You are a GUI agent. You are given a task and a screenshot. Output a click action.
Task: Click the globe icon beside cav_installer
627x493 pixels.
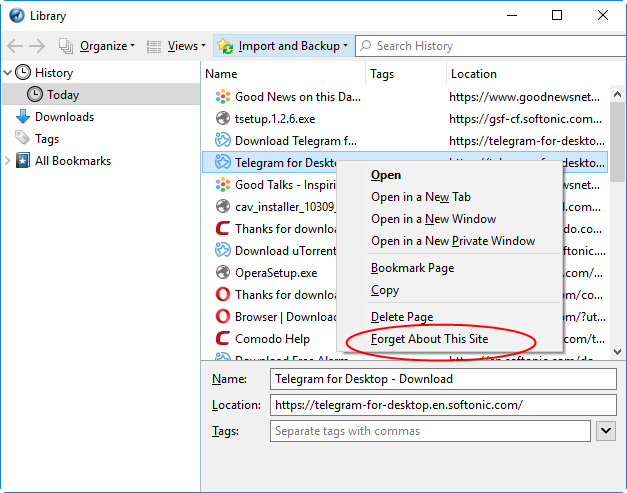tap(223, 207)
